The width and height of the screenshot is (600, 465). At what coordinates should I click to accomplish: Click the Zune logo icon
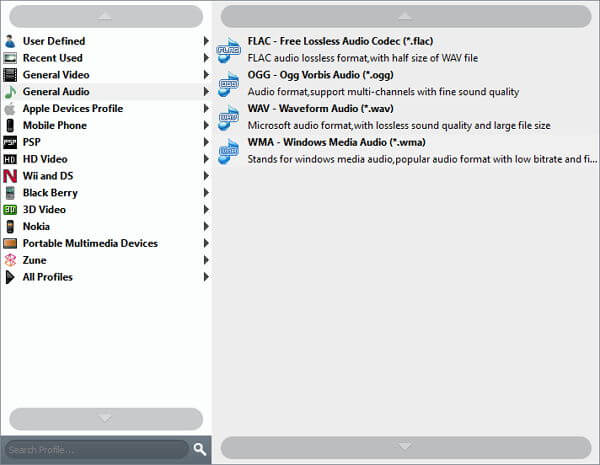[x=10, y=260]
